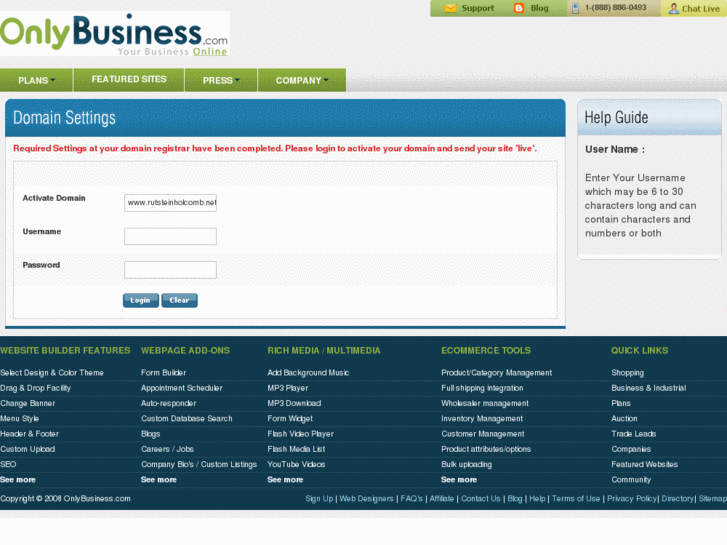
Task: Open Custom Upload link
Action: click(27, 449)
